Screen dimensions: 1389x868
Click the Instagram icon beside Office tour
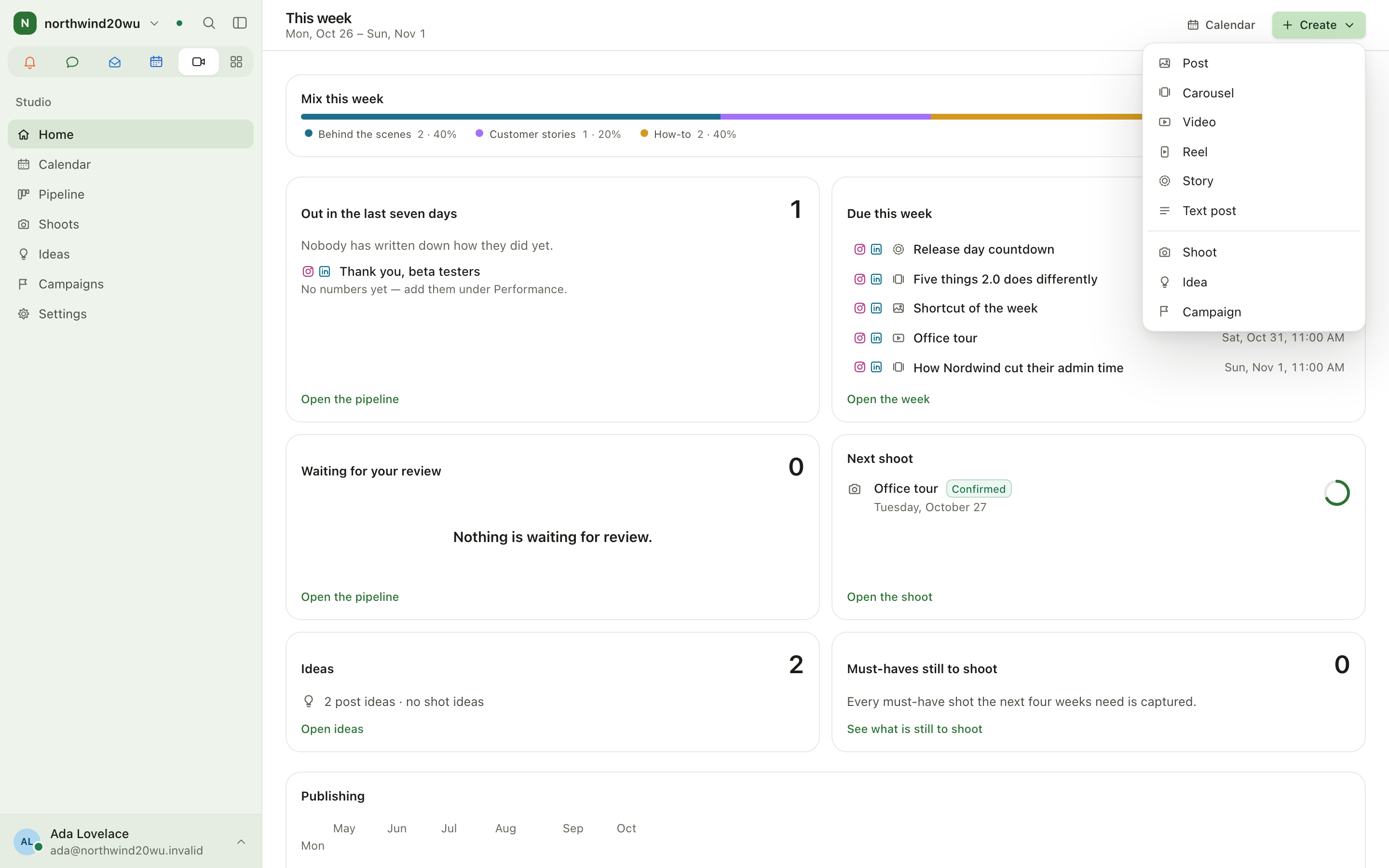point(859,338)
